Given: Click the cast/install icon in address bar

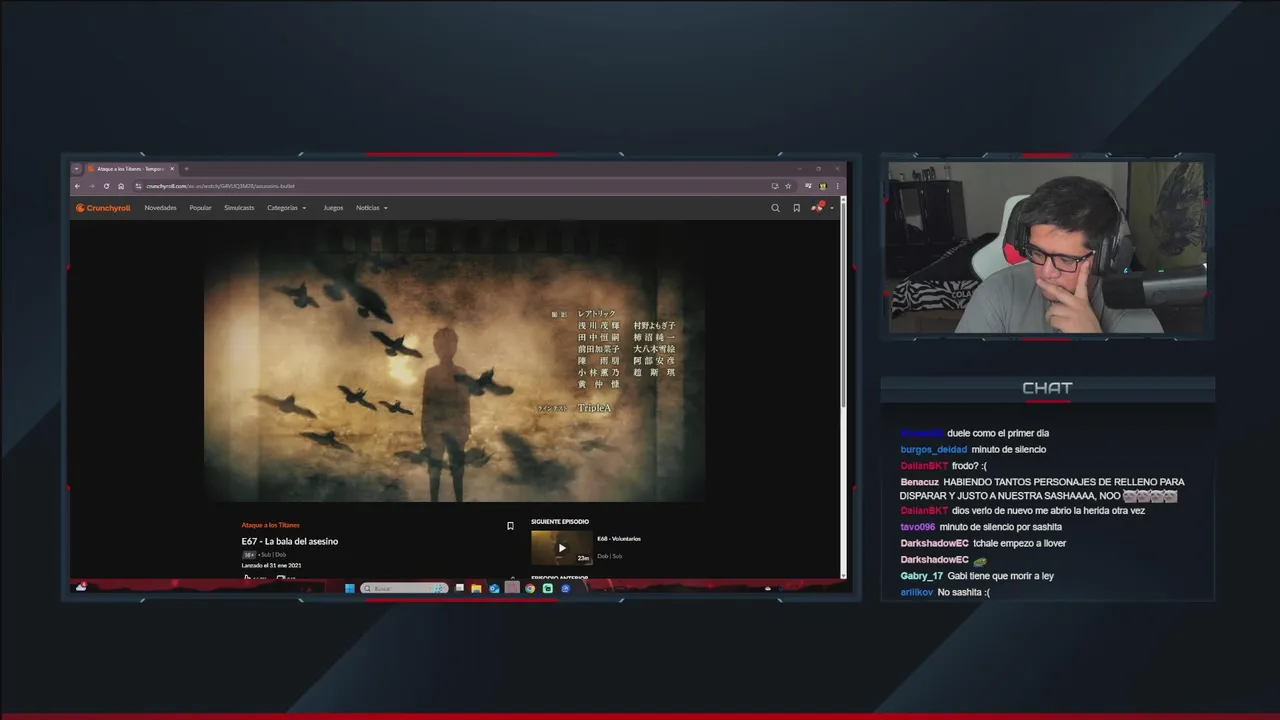Looking at the screenshot, I should (774, 186).
